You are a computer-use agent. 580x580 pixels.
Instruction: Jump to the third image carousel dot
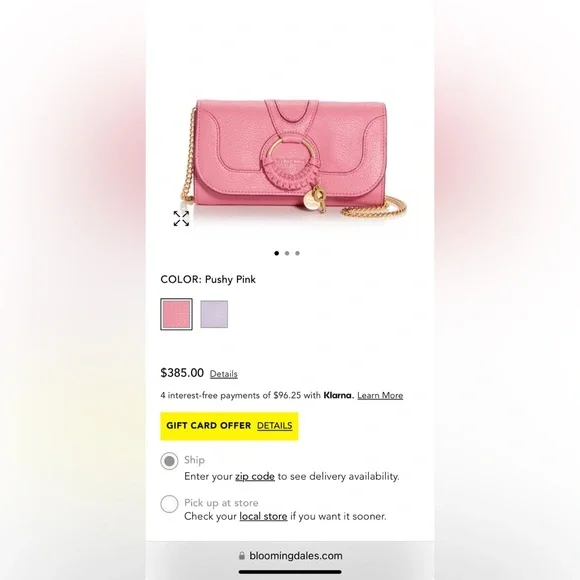pos(297,253)
